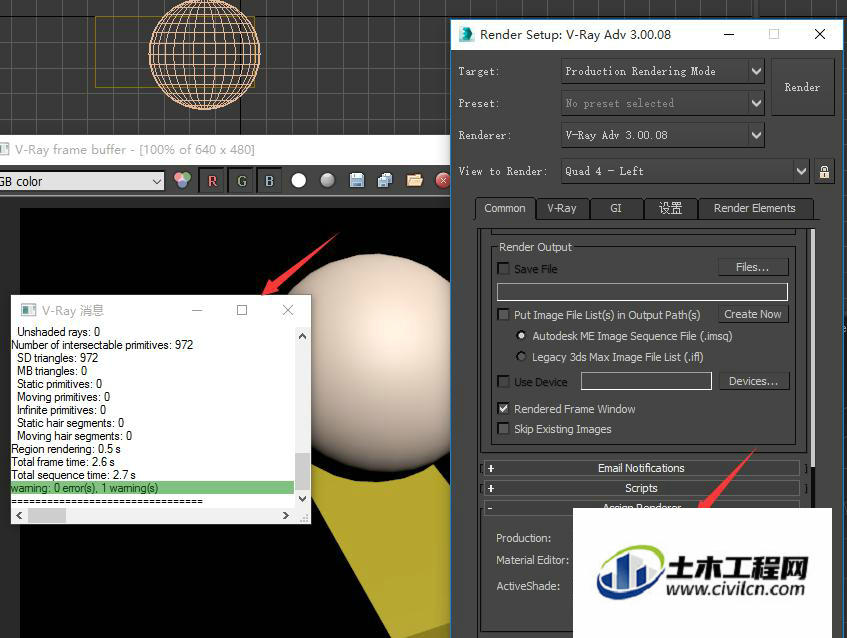Image resolution: width=847 pixels, height=638 pixels.
Task: Click the messages horizontal scroll right arrow
Action: 286,515
